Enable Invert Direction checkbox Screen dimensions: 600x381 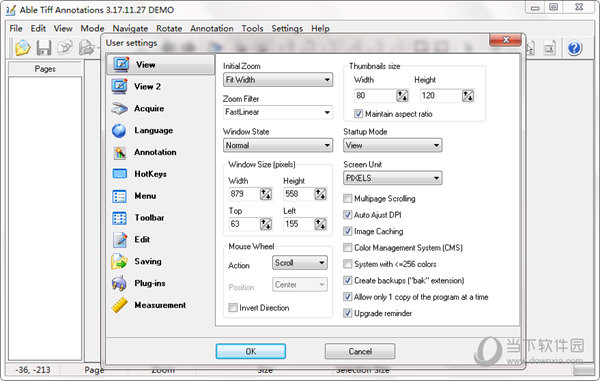pyautogui.click(x=233, y=308)
